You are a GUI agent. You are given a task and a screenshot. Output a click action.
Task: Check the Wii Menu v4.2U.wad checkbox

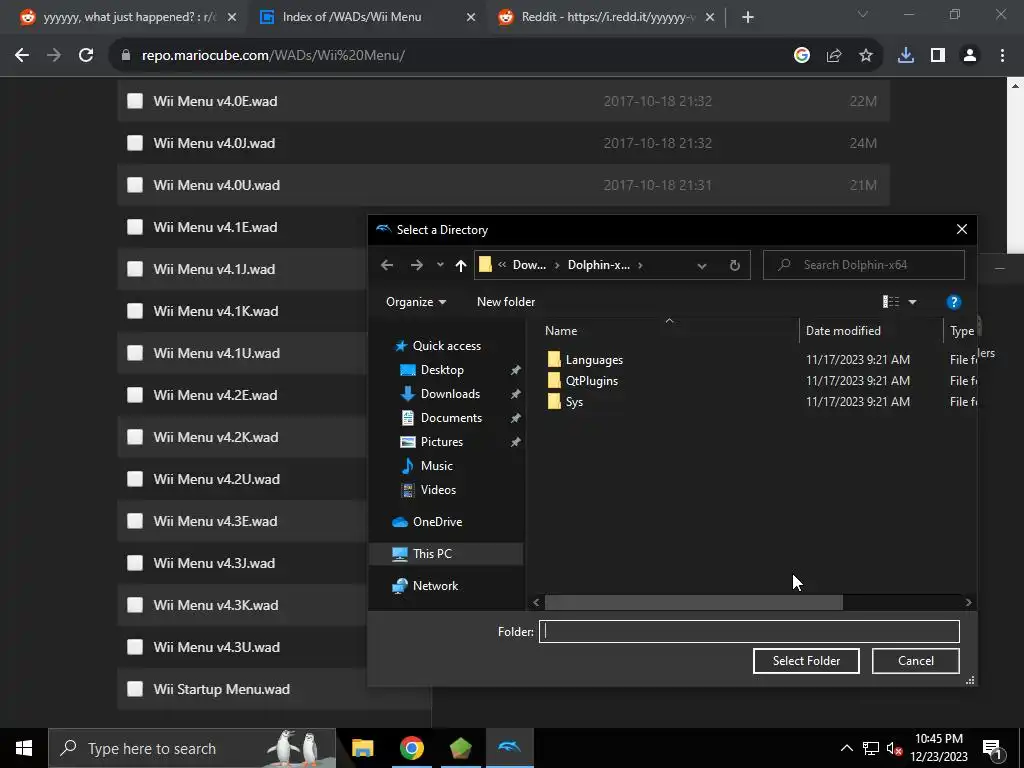(135, 479)
